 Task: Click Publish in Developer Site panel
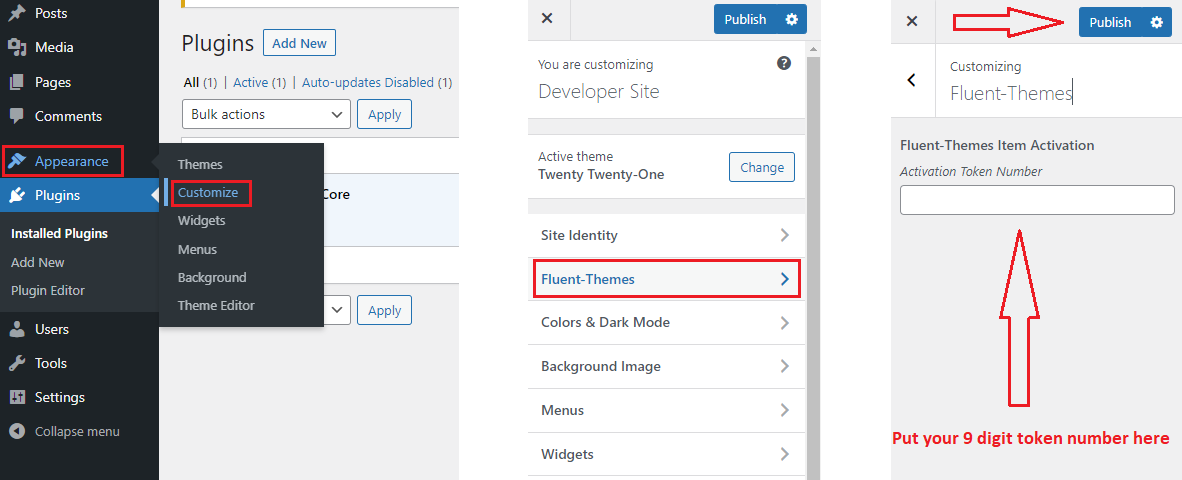coord(746,20)
